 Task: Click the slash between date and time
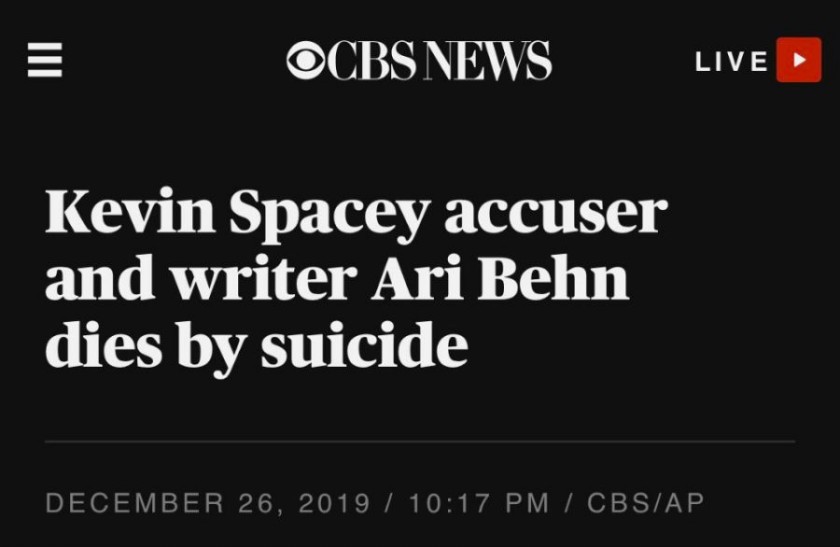coord(389,502)
